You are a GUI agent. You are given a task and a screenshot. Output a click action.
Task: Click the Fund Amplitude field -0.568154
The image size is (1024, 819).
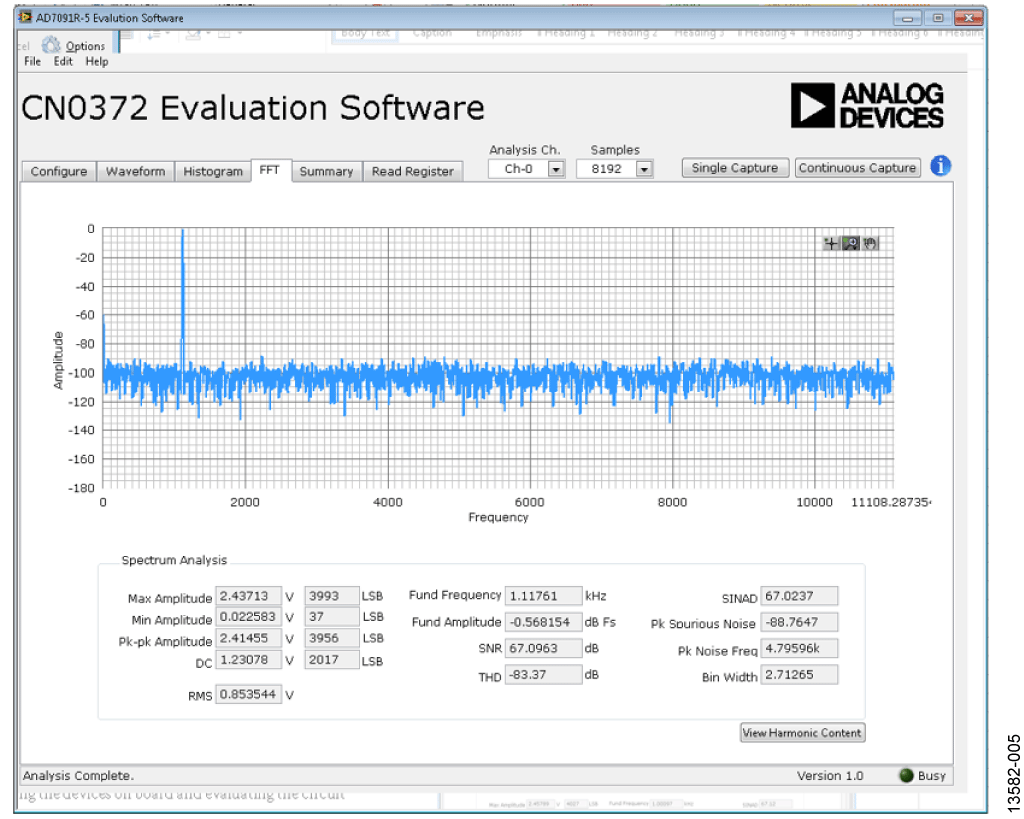tap(543, 622)
